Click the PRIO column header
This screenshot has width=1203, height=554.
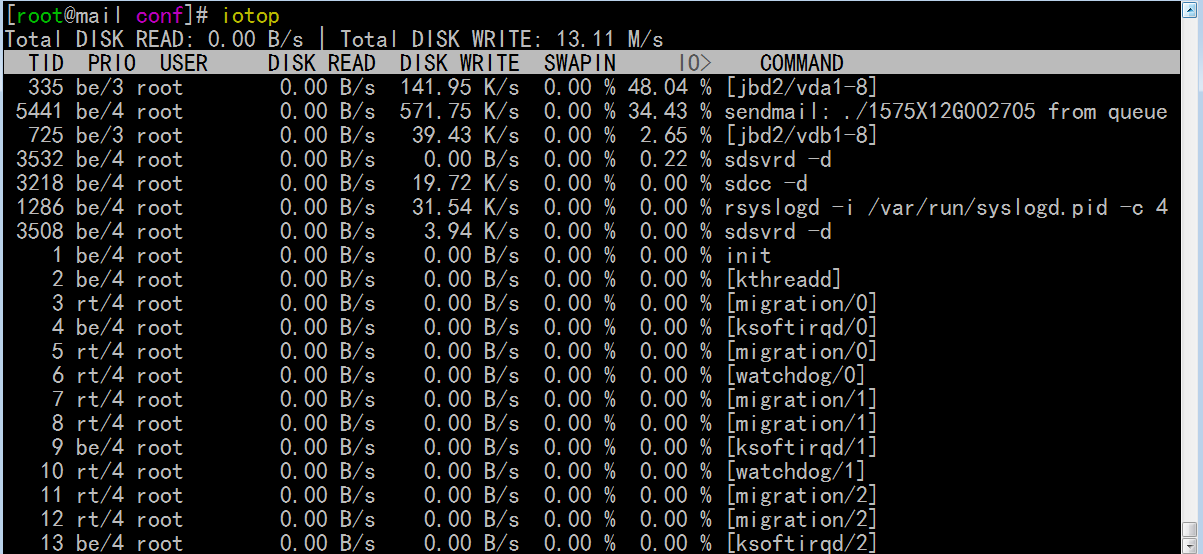(x=111, y=63)
